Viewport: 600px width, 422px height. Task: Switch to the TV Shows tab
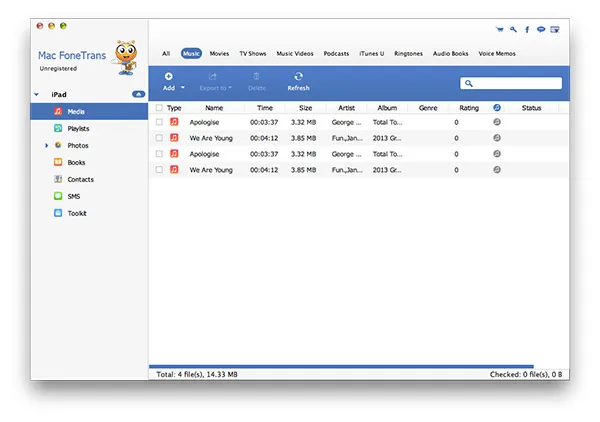tap(253, 54)
